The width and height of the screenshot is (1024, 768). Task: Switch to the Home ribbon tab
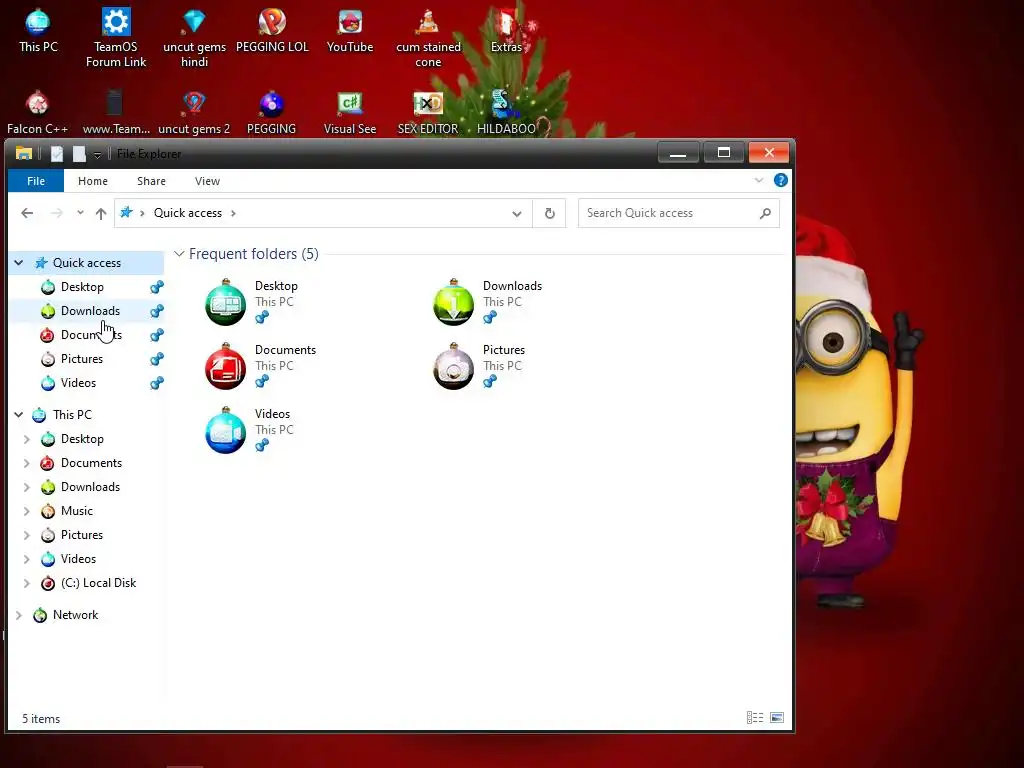[93, 181]
